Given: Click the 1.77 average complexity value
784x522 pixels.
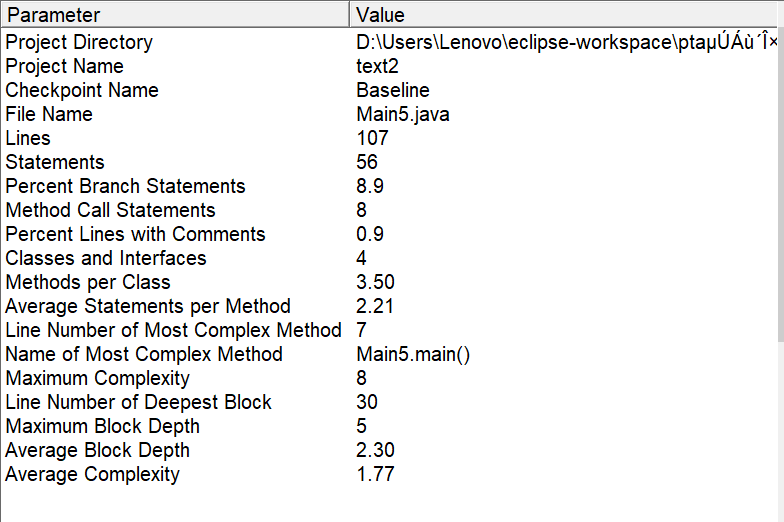Looking at the screenshot, I should point(375,474).
